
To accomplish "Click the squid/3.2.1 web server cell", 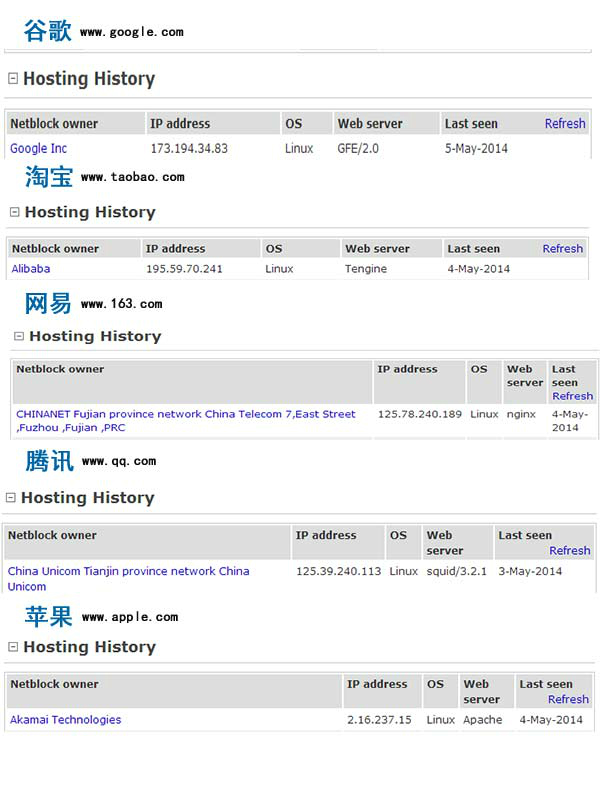I will 457,571.
